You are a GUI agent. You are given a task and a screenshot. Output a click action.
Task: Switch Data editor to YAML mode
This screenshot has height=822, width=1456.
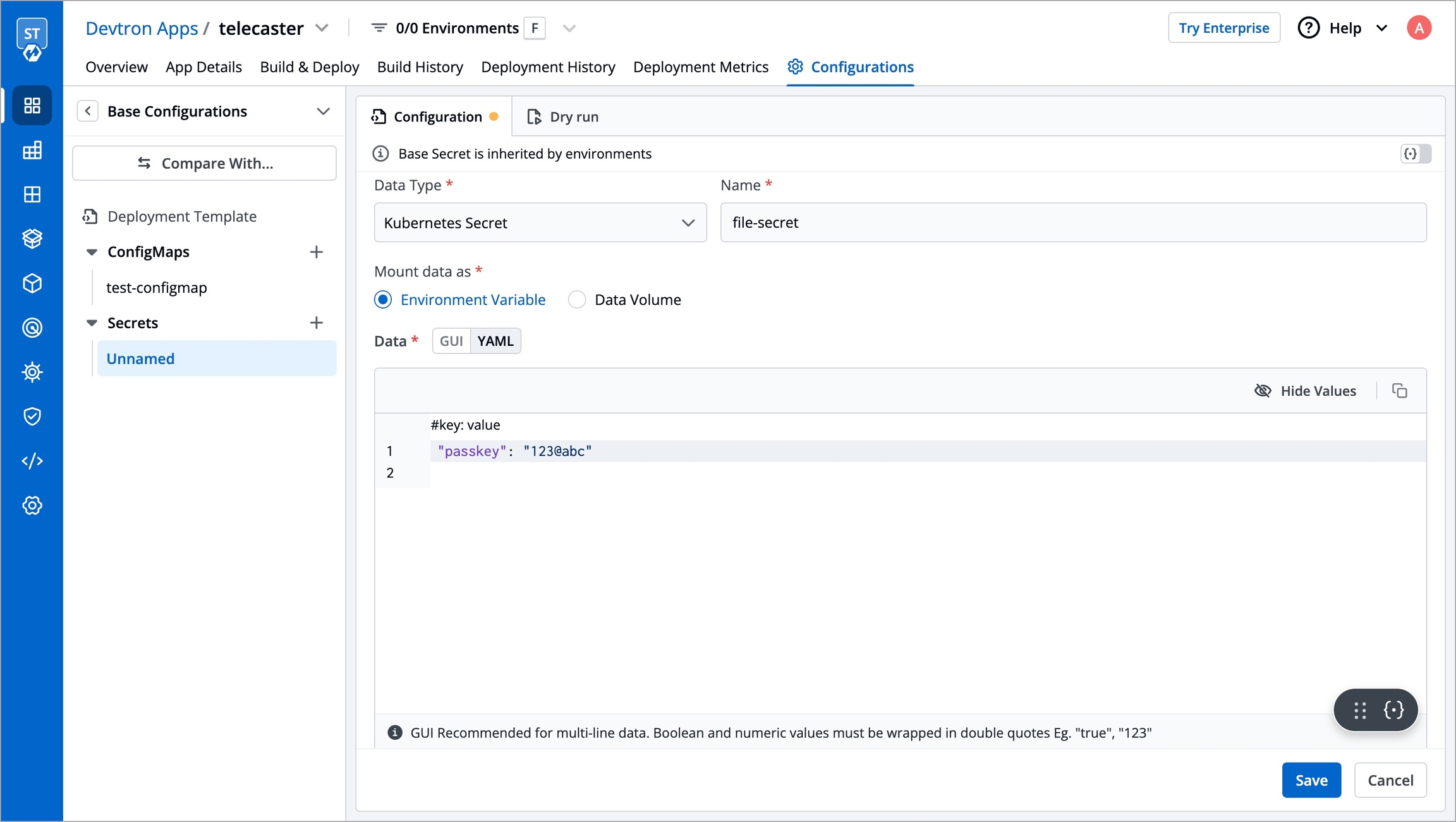495,341
